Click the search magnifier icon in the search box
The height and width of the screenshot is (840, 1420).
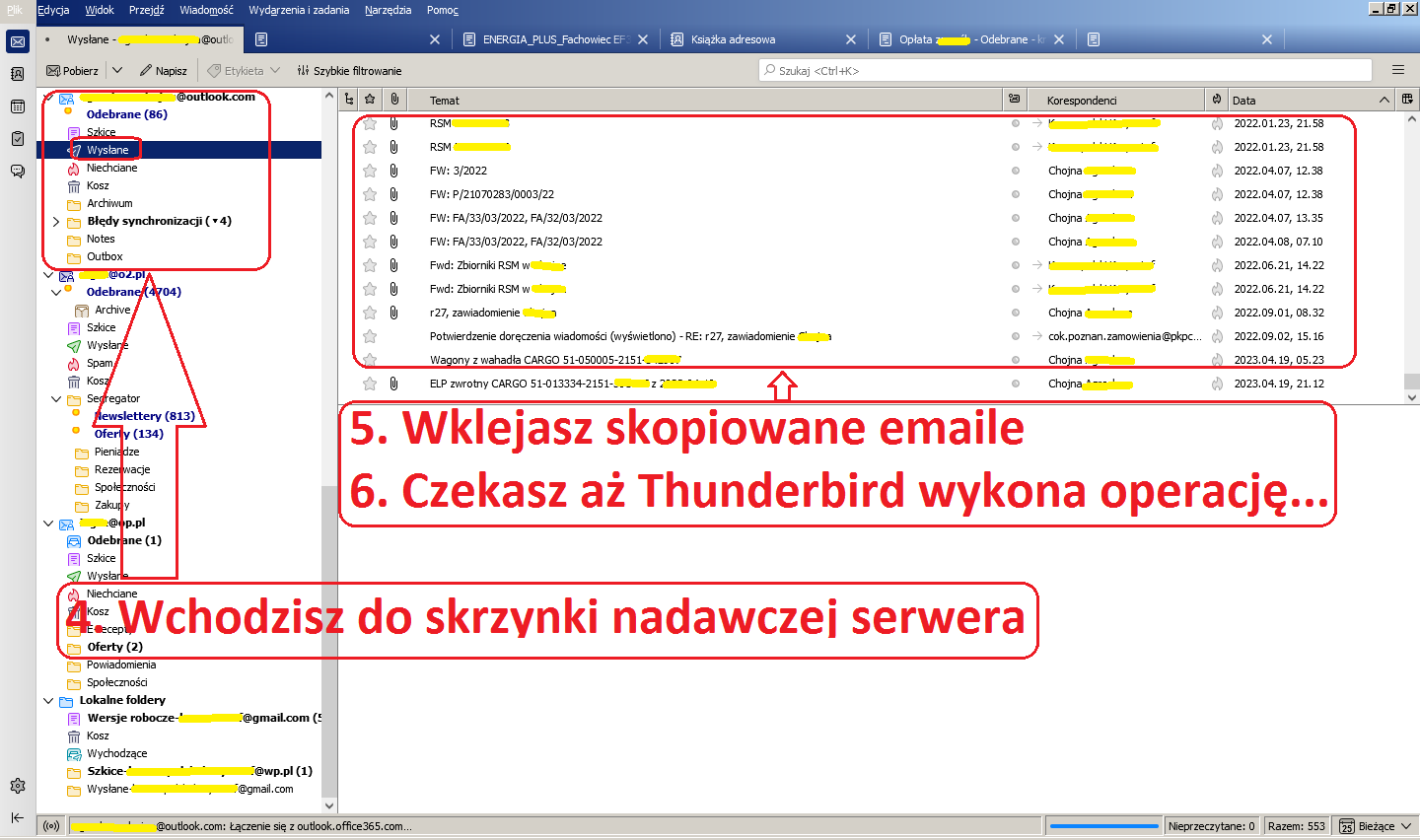point(769,70)
